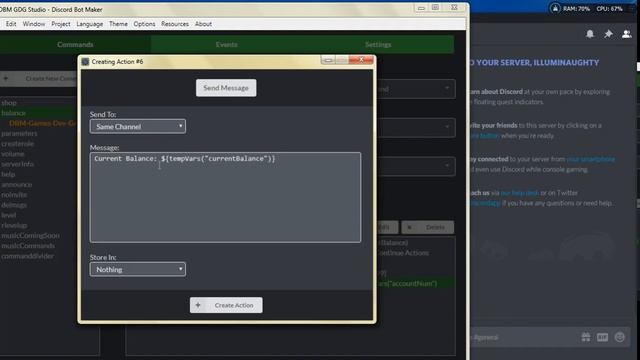This screenshot has height=360, width=640.
Task: Select the shop command in list
Action: [9, 103]
